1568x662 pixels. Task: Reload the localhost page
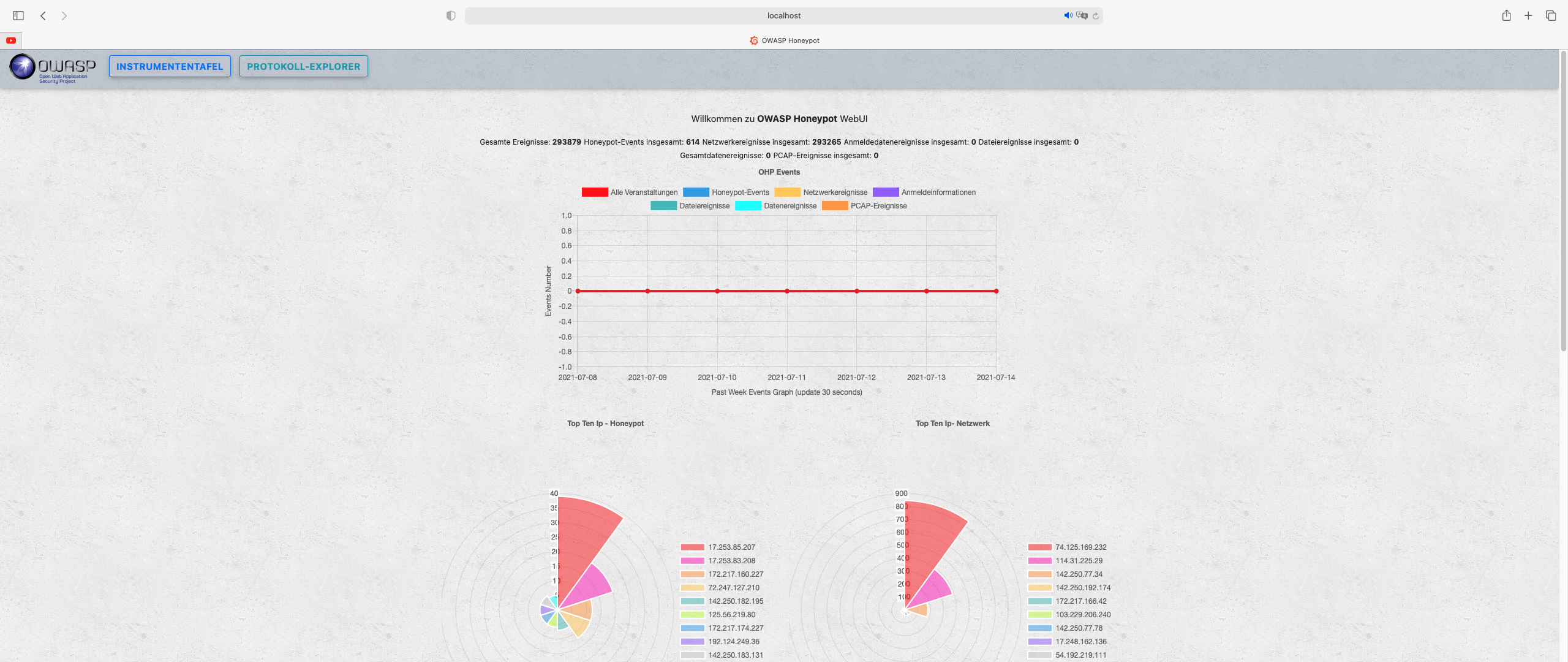pos(1095,15)
